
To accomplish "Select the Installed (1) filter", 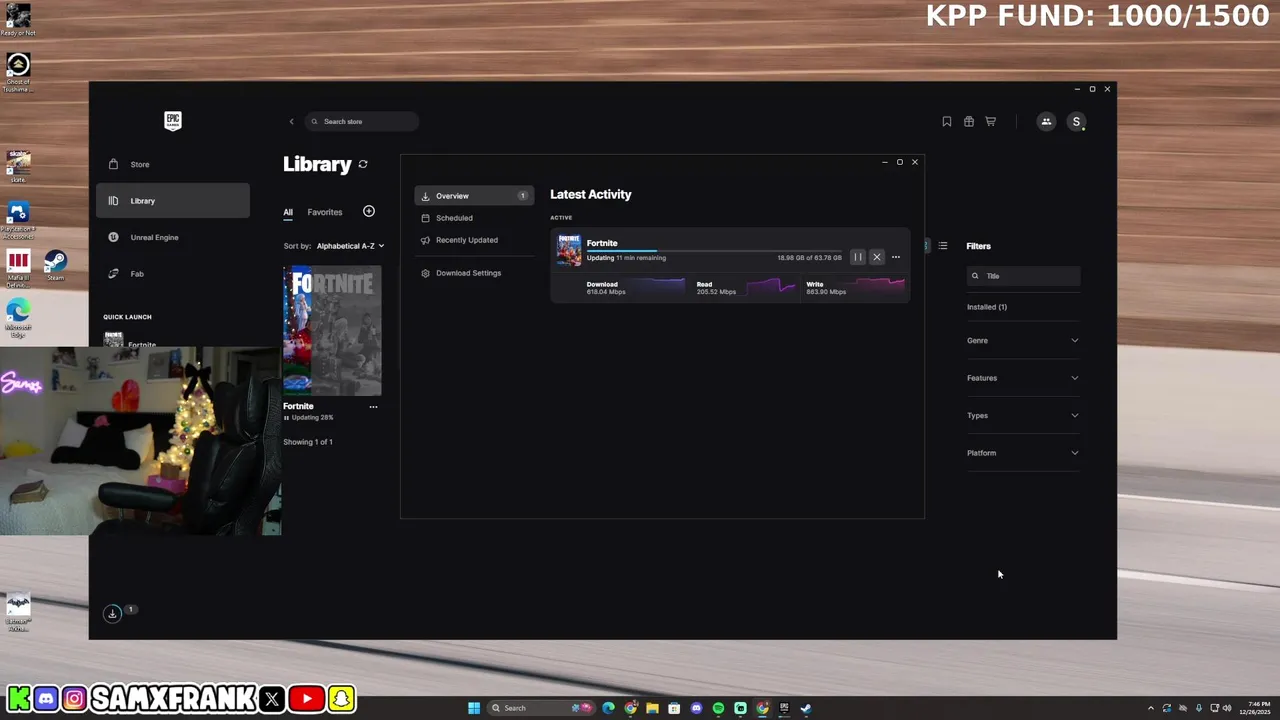I will (x=987, y=307).
